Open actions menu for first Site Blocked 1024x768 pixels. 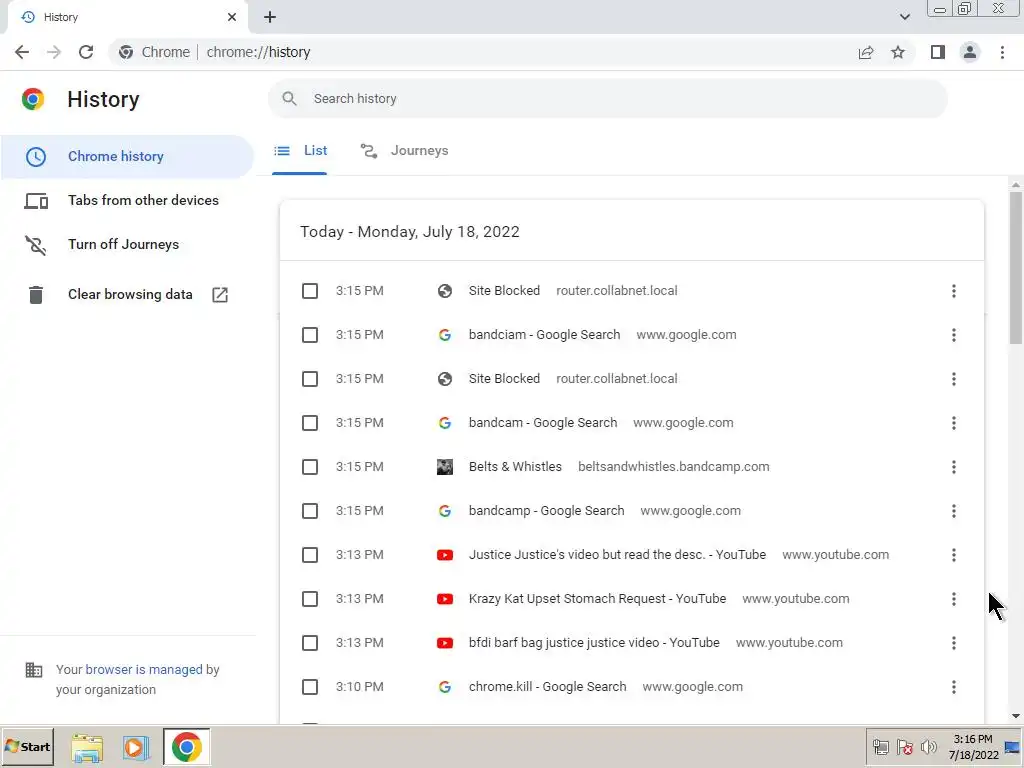coord(953,291)
